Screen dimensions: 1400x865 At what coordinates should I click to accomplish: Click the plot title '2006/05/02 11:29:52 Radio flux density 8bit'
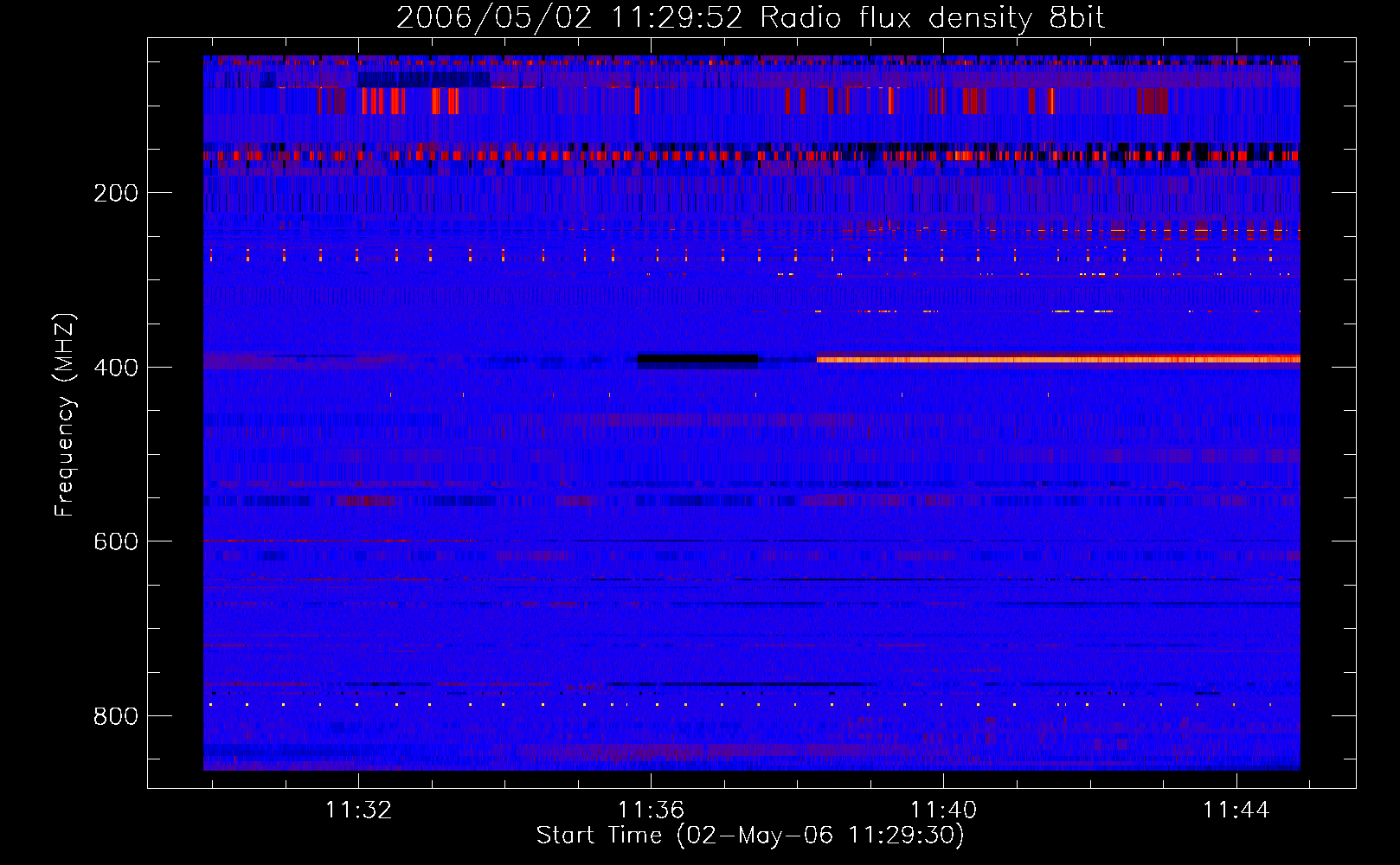[x=750, y=17]
